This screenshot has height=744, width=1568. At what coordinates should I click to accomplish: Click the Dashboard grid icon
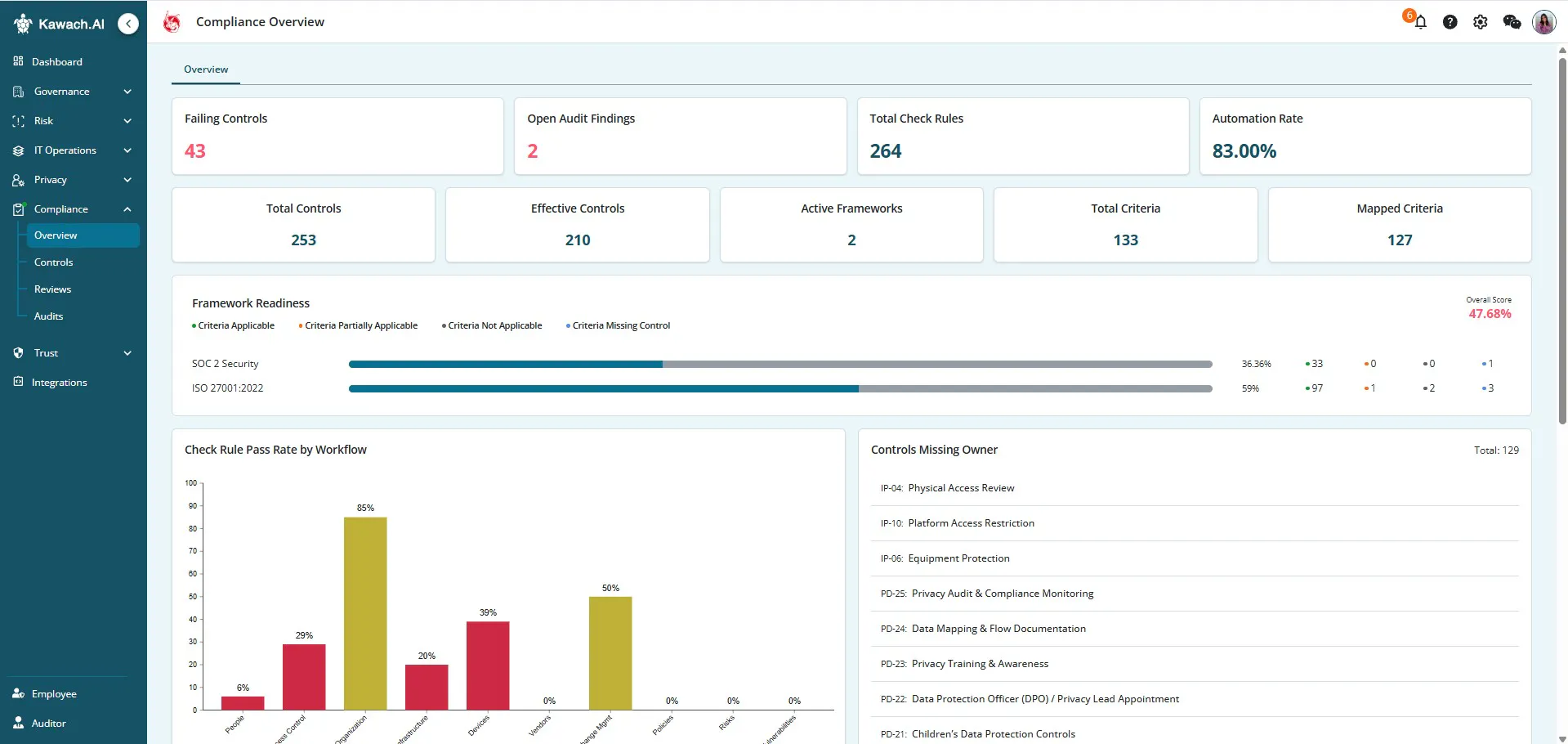tap(18, 61)
